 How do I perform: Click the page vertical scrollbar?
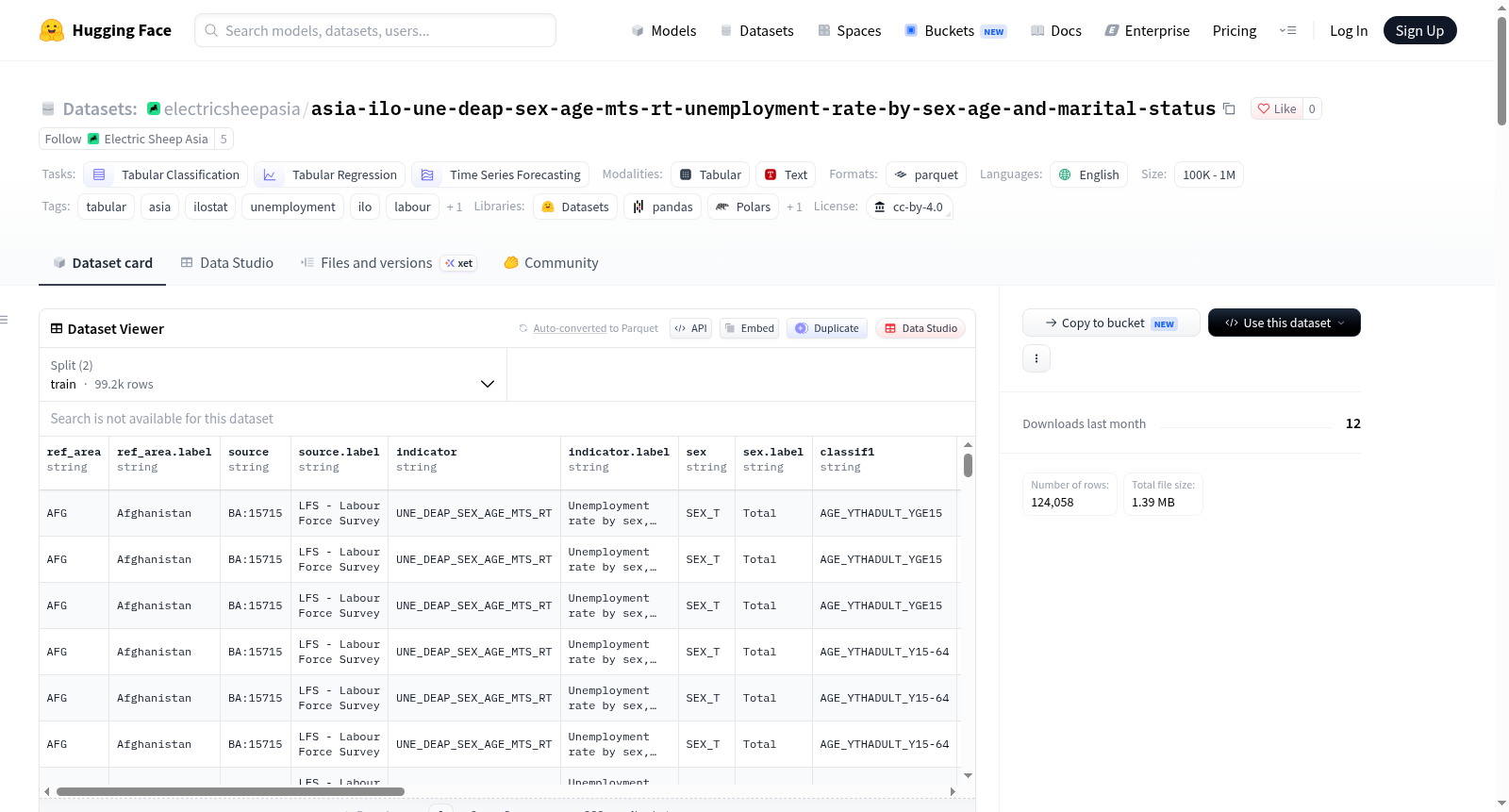[x=1501, y=70]
